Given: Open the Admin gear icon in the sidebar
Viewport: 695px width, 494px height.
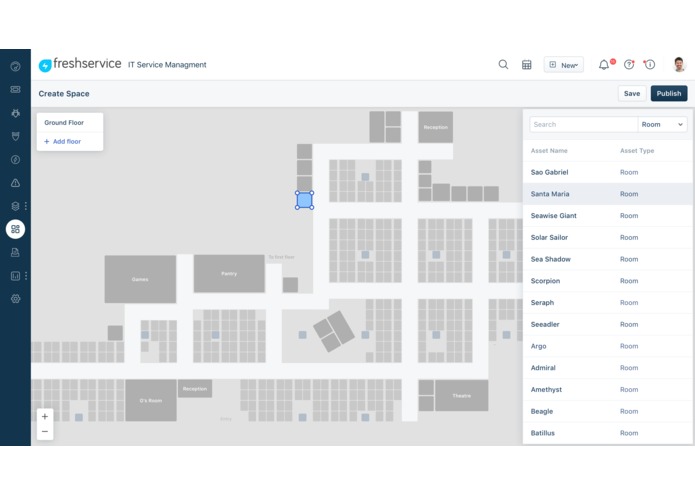Looking at the screenshot, I should [16, 299].
